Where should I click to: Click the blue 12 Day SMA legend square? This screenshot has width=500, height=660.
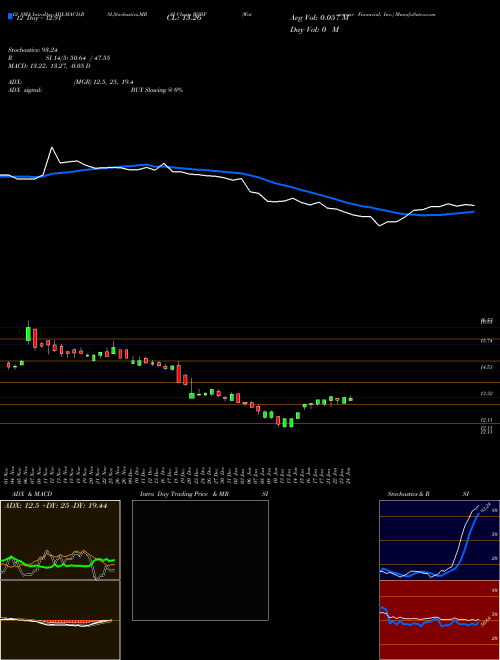pos(10,16)
